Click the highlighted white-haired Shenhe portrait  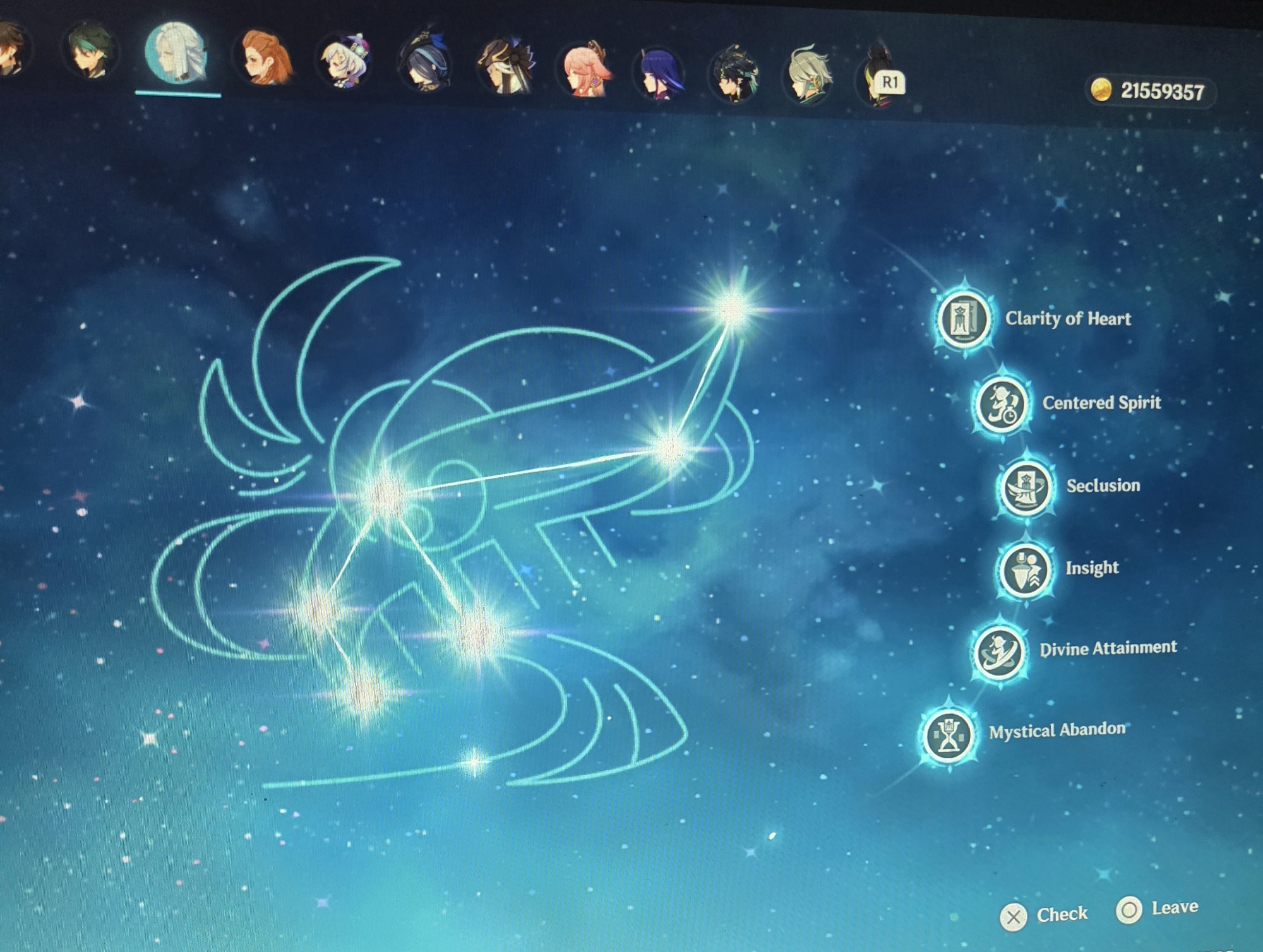pyautogui.click(x=177, y=52)
